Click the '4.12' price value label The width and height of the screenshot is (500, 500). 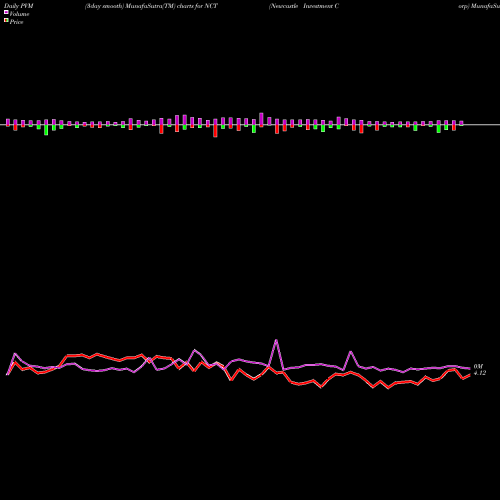pyautogui.click(x=480, y=373)
